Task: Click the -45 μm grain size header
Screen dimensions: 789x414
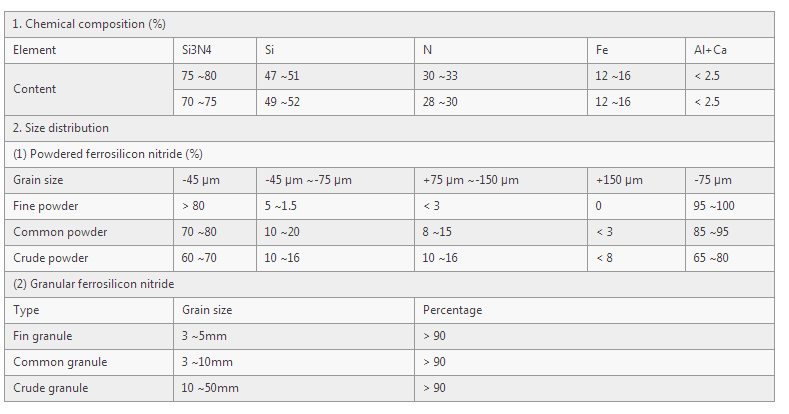Action: [215, 180]
